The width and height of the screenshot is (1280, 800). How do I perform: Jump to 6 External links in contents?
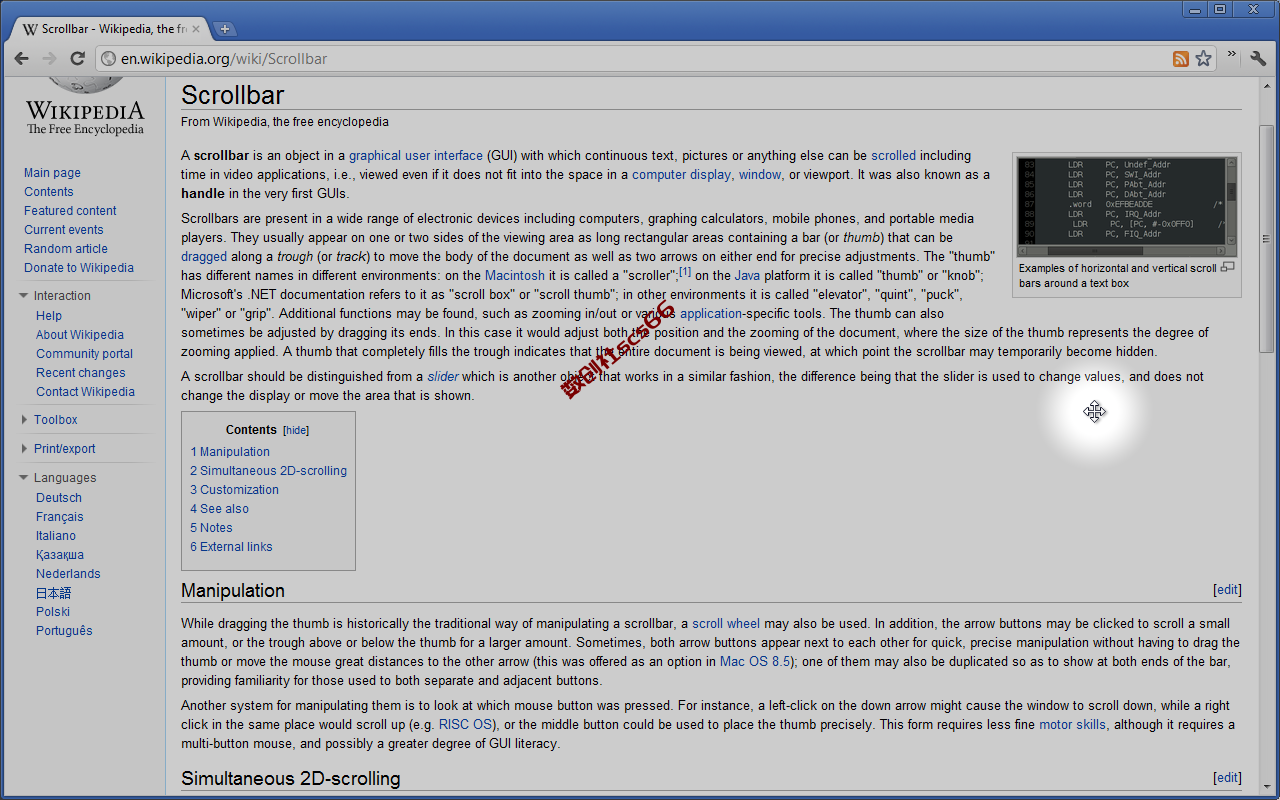[x=231, y=547]
